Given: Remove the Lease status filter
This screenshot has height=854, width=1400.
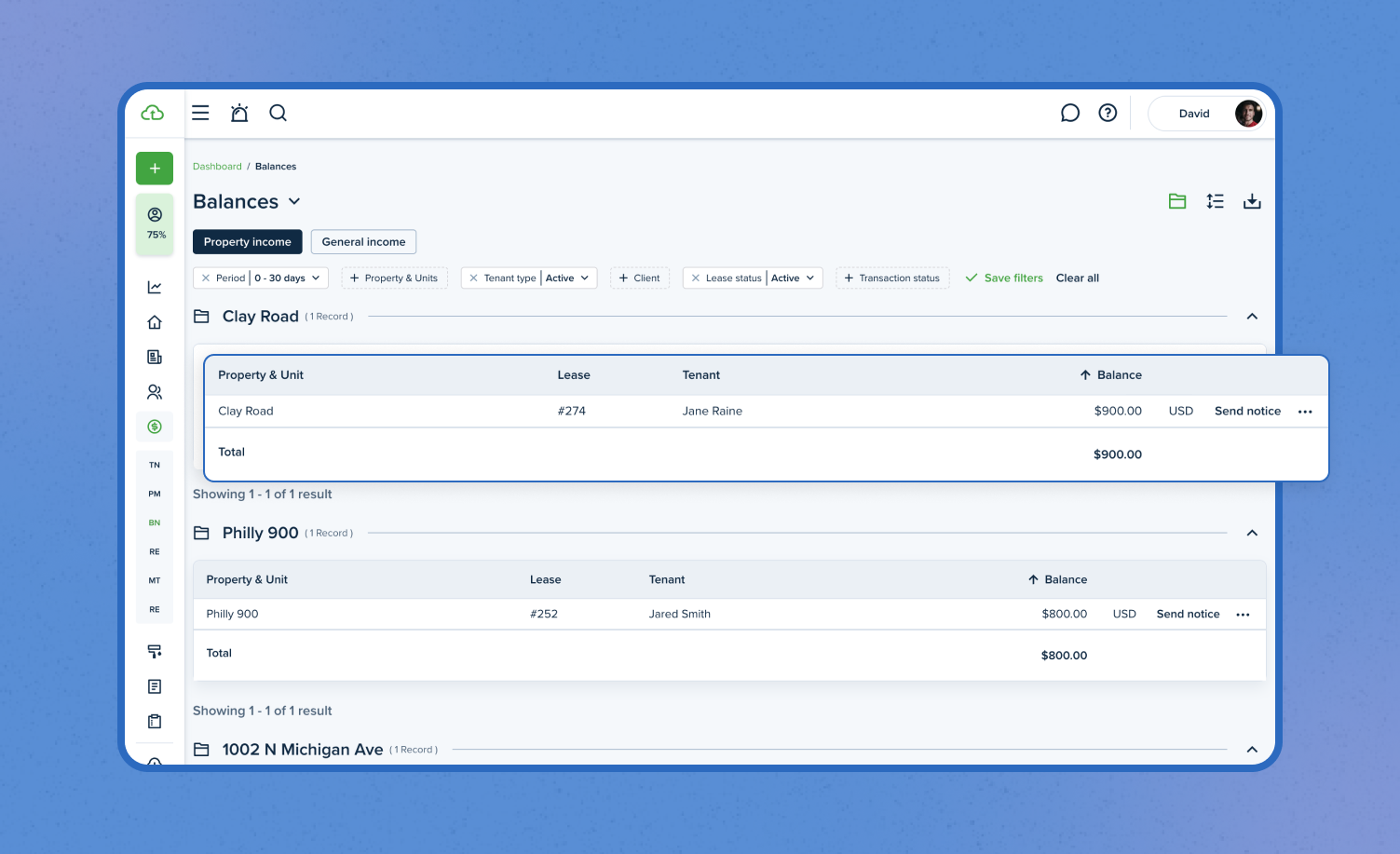Looking at the screenshot, I should point(696,278).
